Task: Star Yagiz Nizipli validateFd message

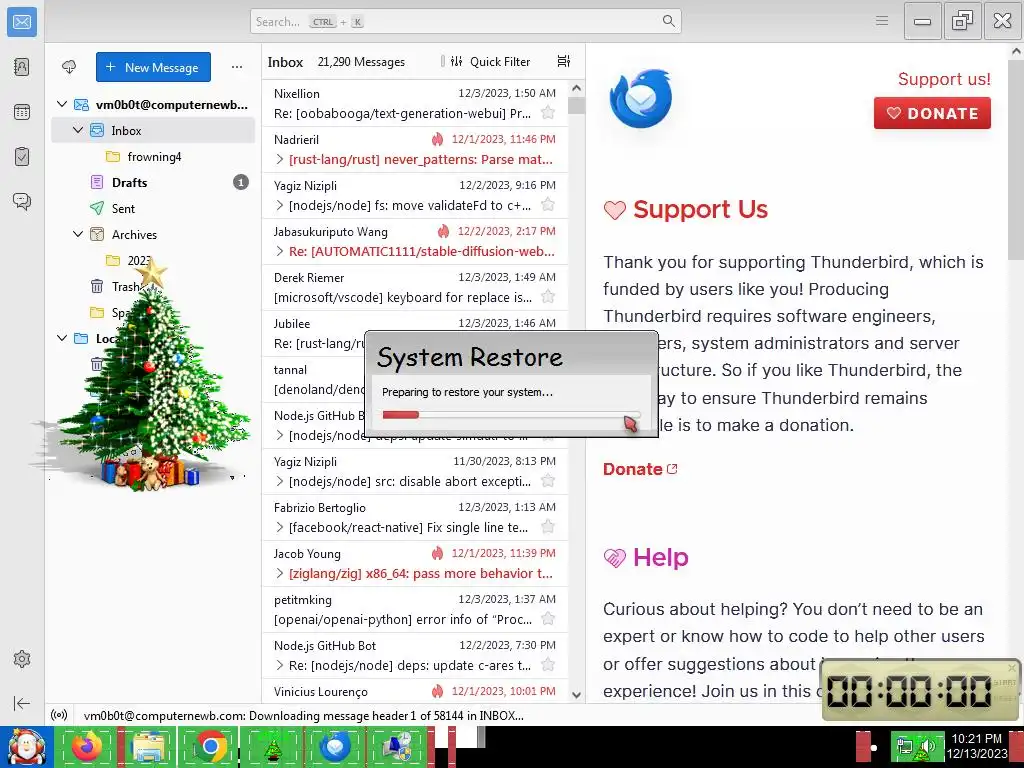Action: click(548, 204)
